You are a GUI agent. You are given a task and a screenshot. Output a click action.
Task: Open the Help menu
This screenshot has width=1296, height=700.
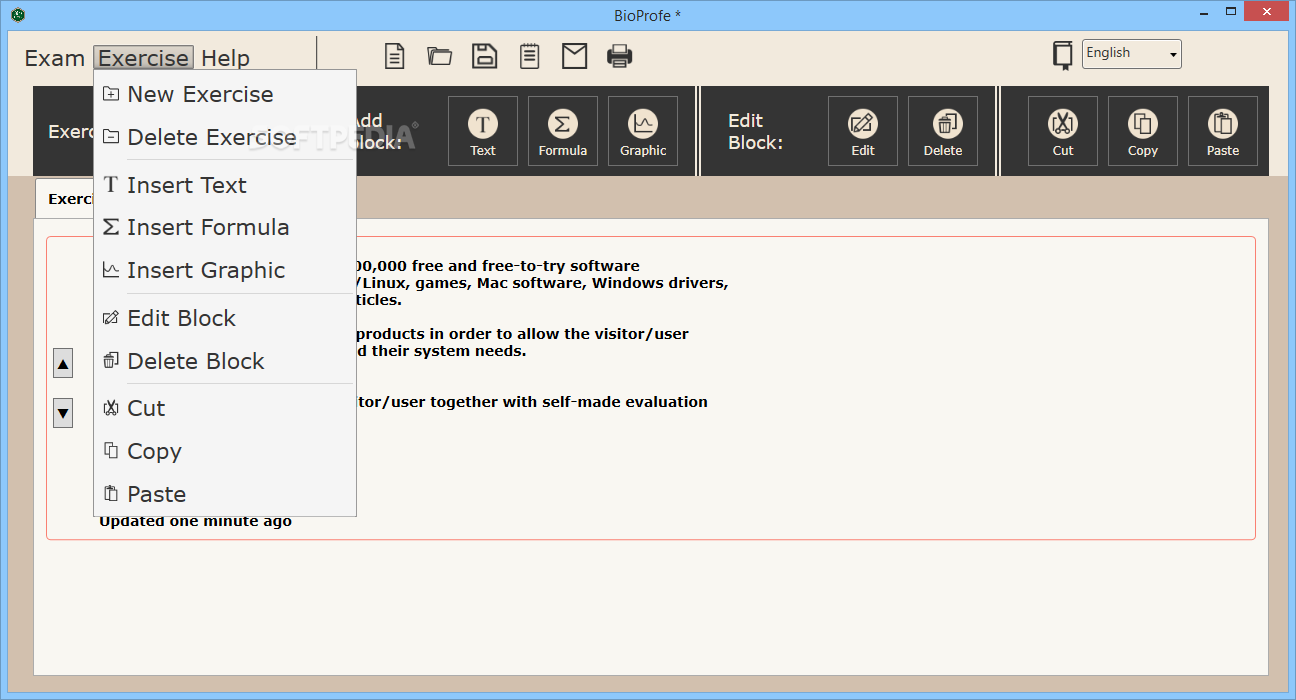[x=226, y=58]
